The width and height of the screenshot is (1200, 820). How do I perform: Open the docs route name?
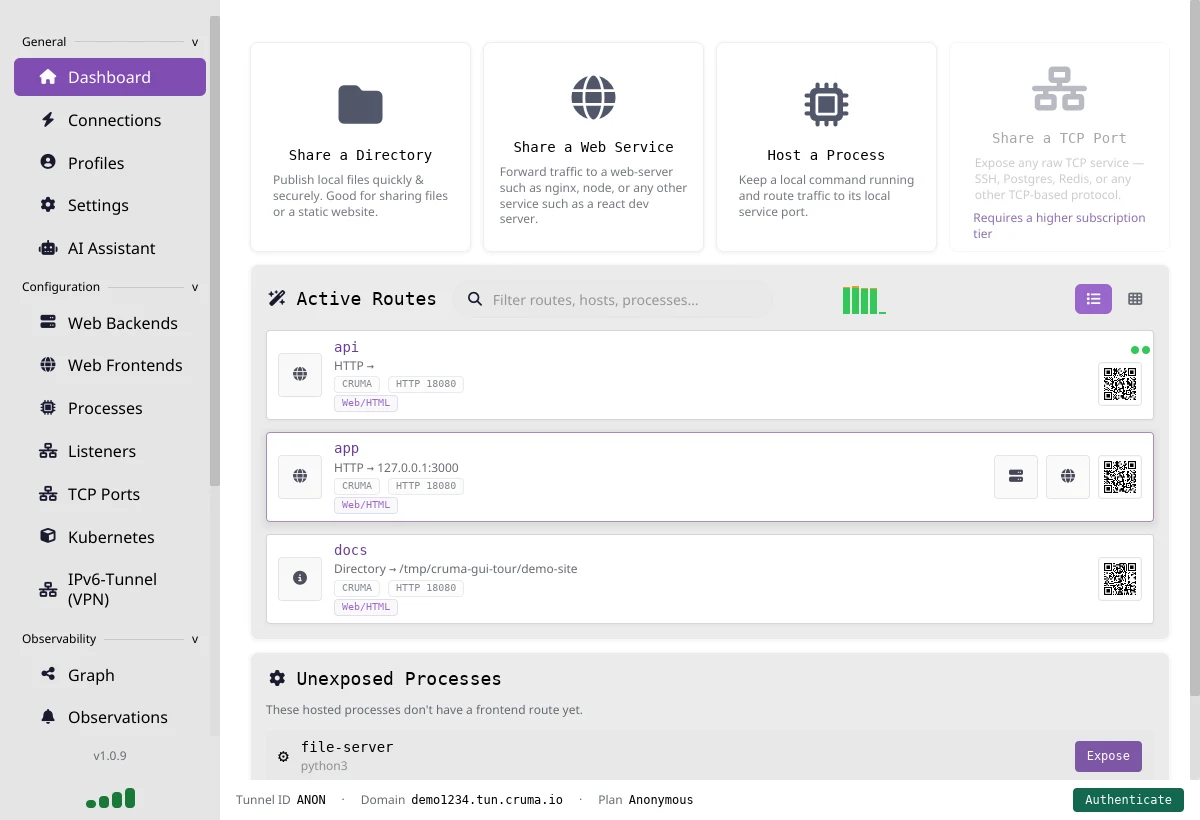click(351, 550)
